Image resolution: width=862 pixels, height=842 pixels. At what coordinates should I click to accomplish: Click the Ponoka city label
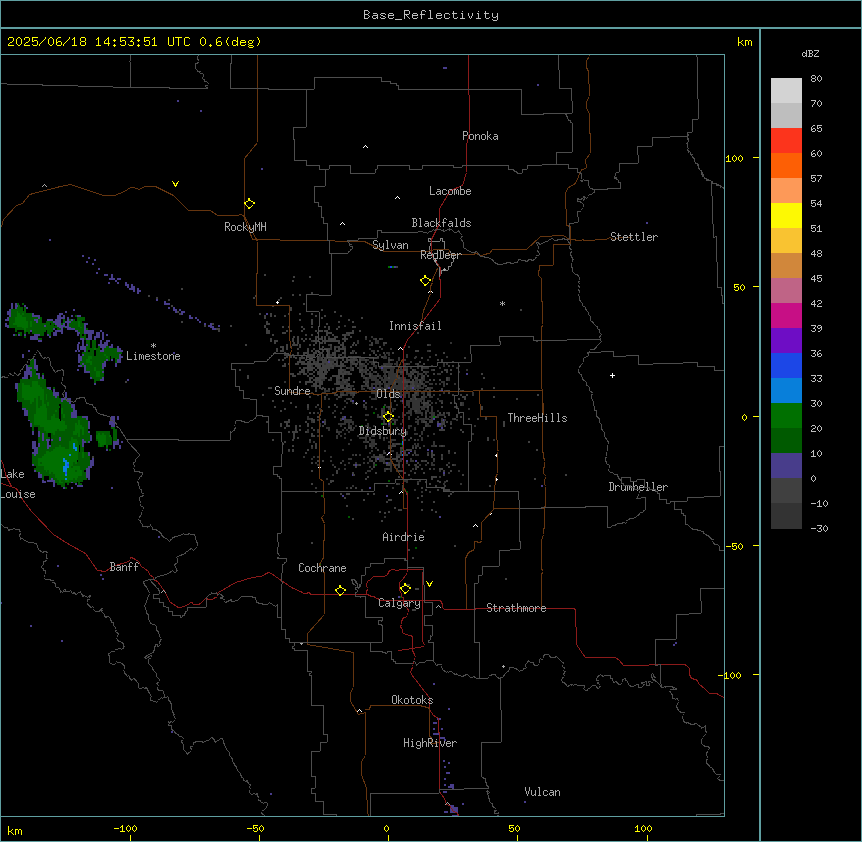[x=480, y=136]
